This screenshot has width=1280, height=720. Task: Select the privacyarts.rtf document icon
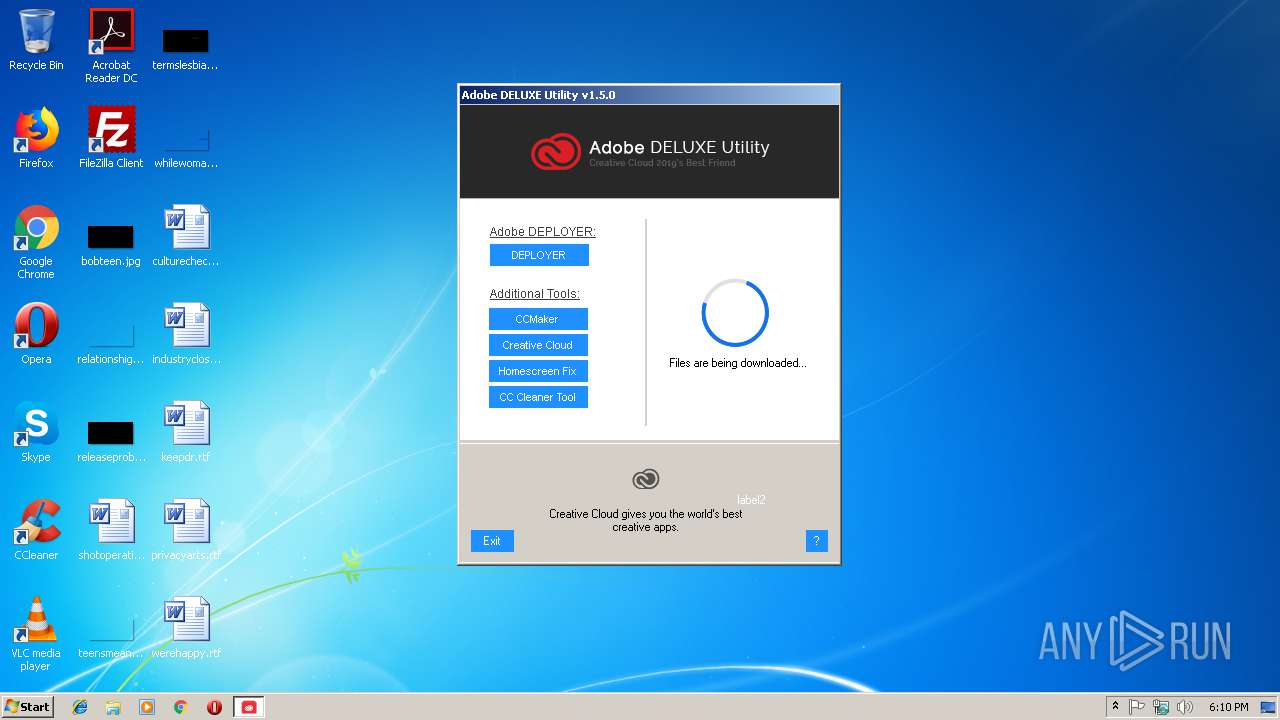[x=186, y=530]
